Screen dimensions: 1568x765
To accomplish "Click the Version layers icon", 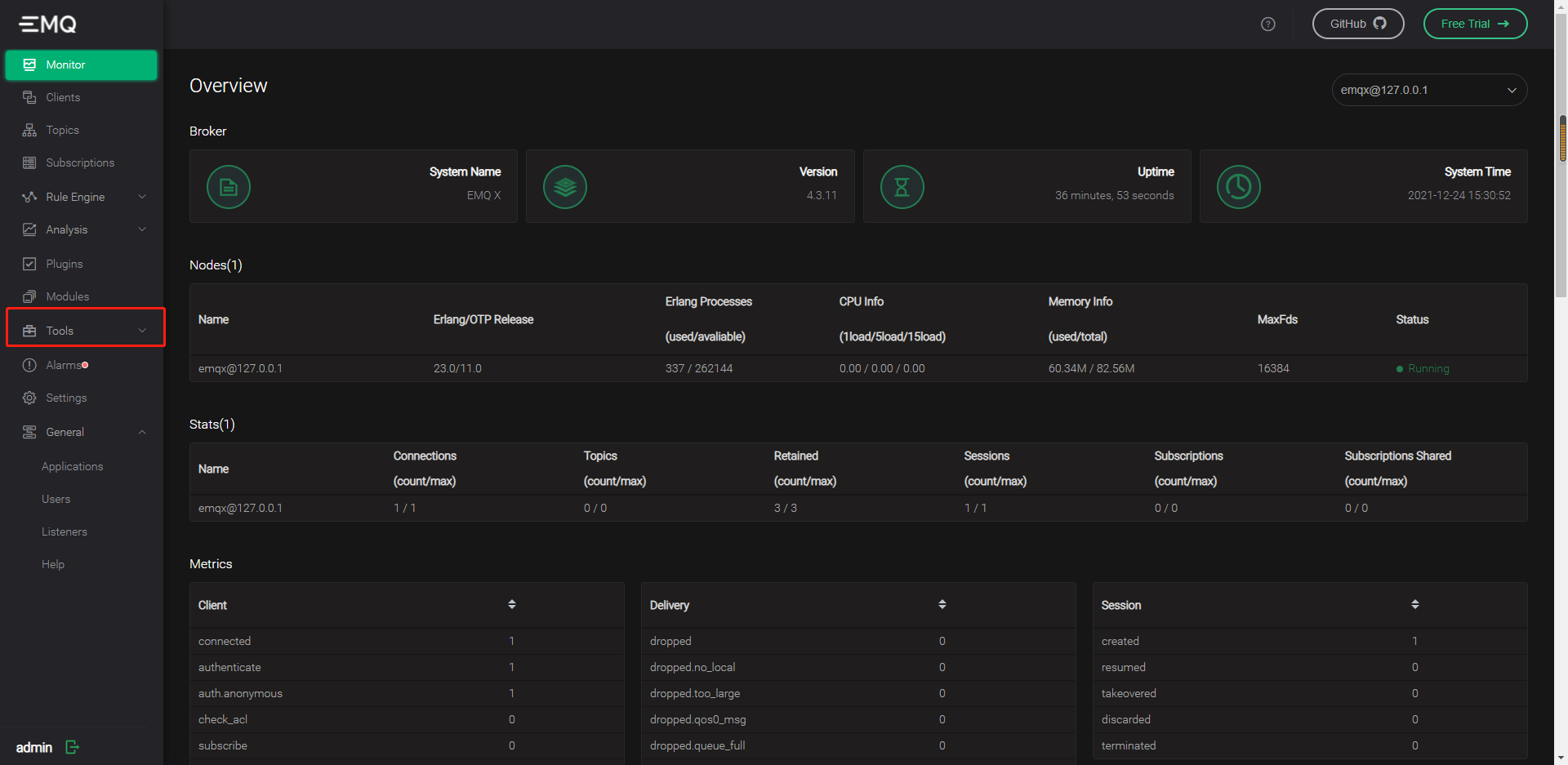I will (x=565, y=187).
